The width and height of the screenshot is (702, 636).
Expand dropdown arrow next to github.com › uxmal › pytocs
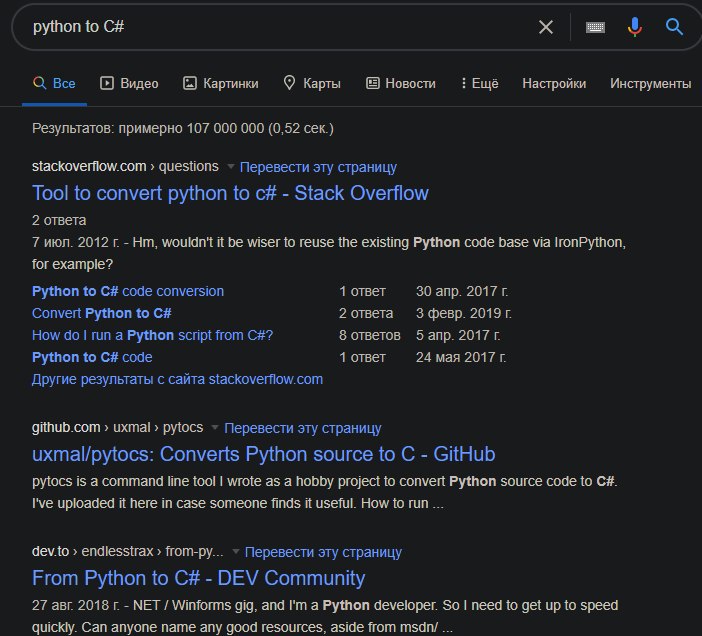(x=215, y=427)
